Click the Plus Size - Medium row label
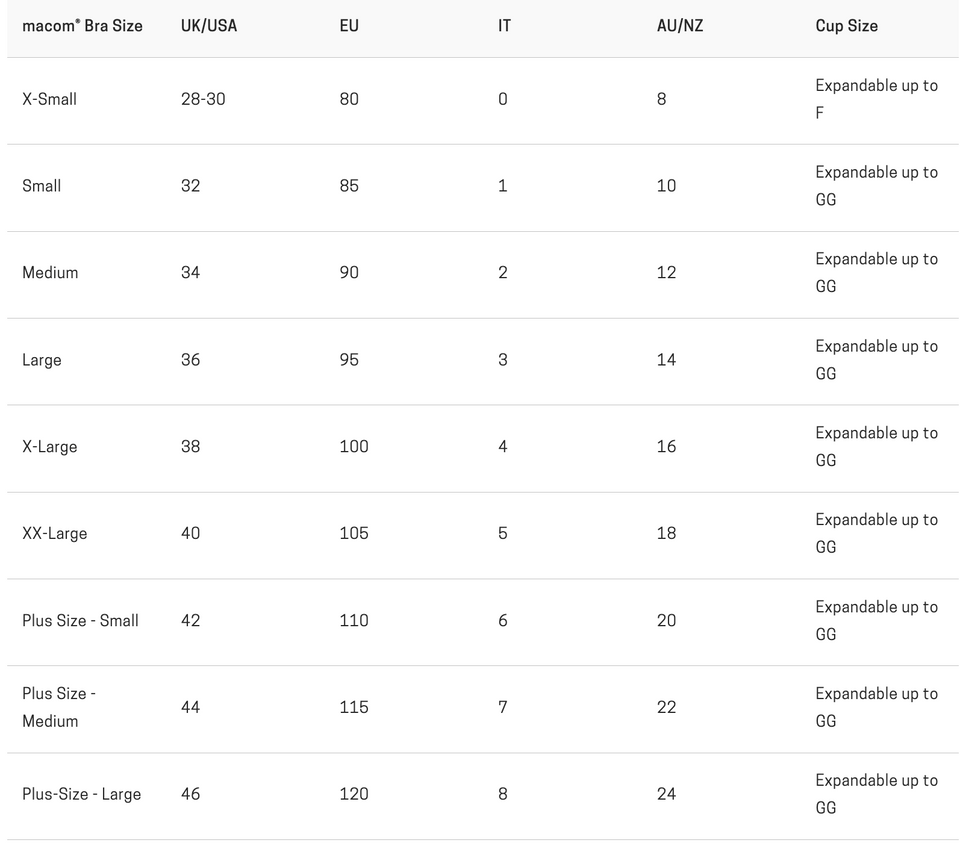 click(59, 707)
